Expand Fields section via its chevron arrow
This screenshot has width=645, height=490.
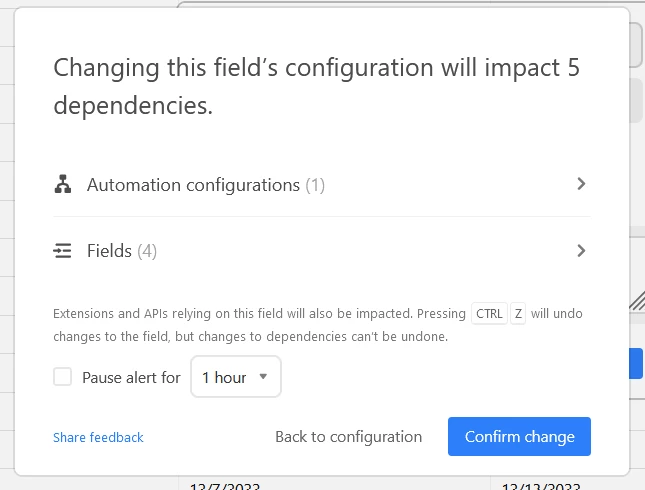pos(581,251)
